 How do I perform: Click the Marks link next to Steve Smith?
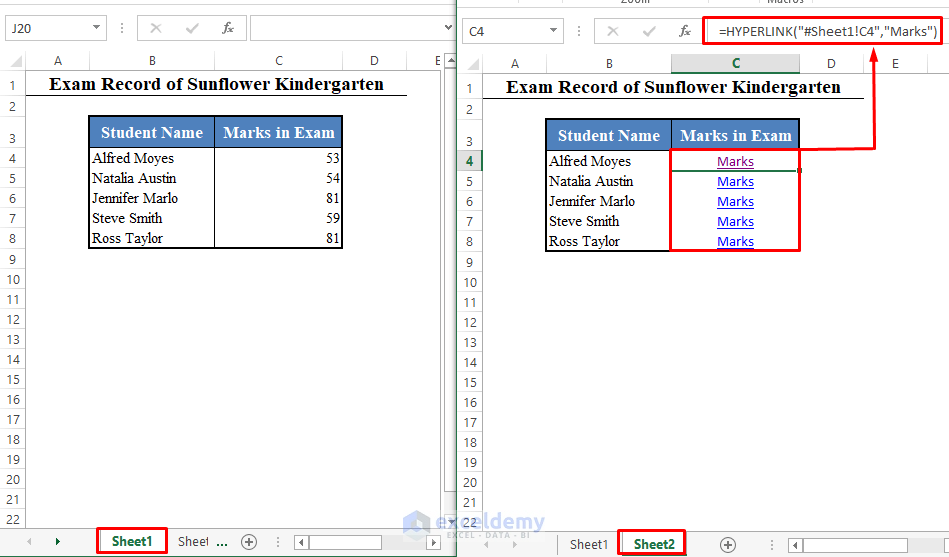pos(735,222)
